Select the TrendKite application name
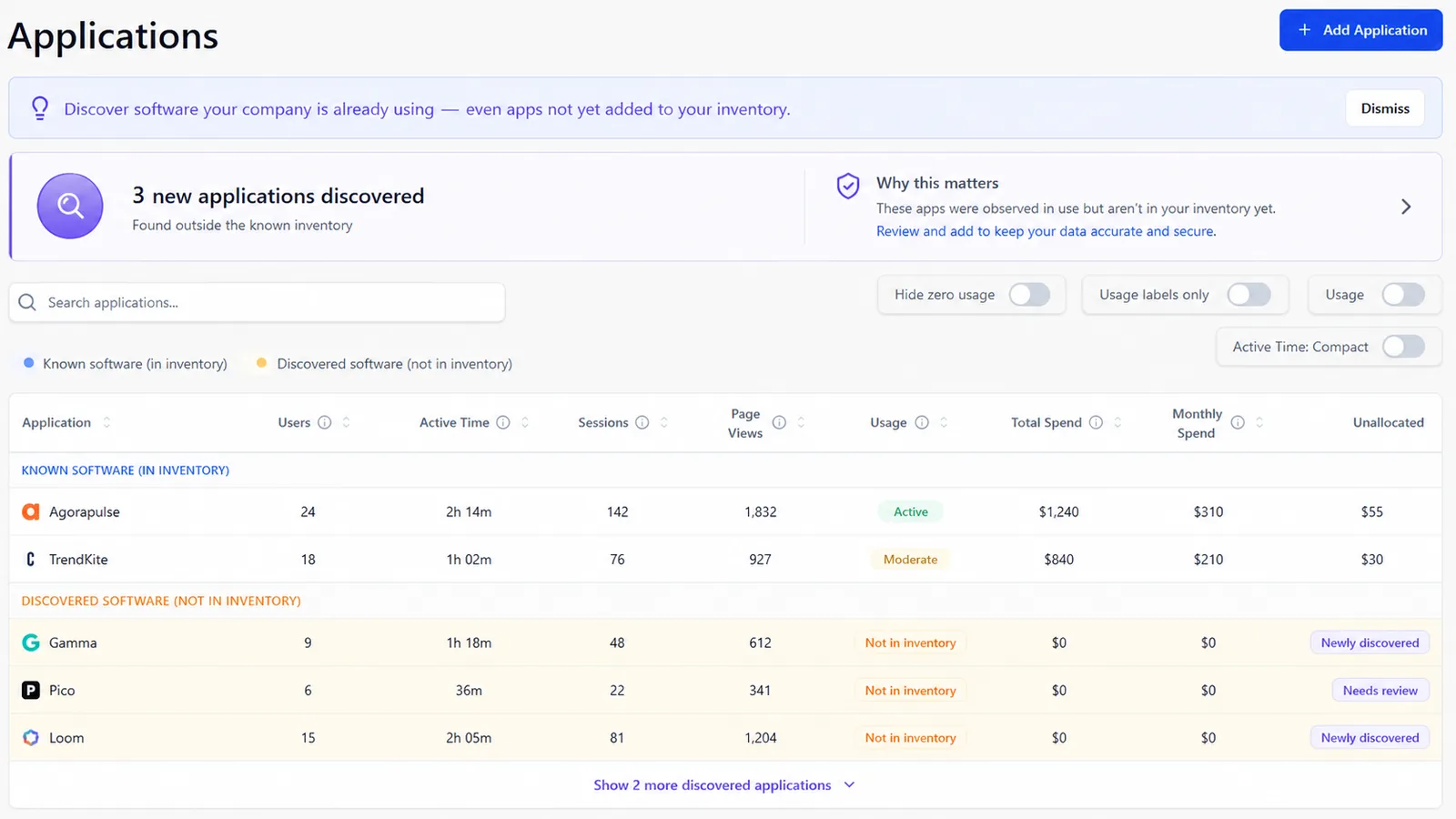This screenshot has height=819, width=1456. click(78, 559)
